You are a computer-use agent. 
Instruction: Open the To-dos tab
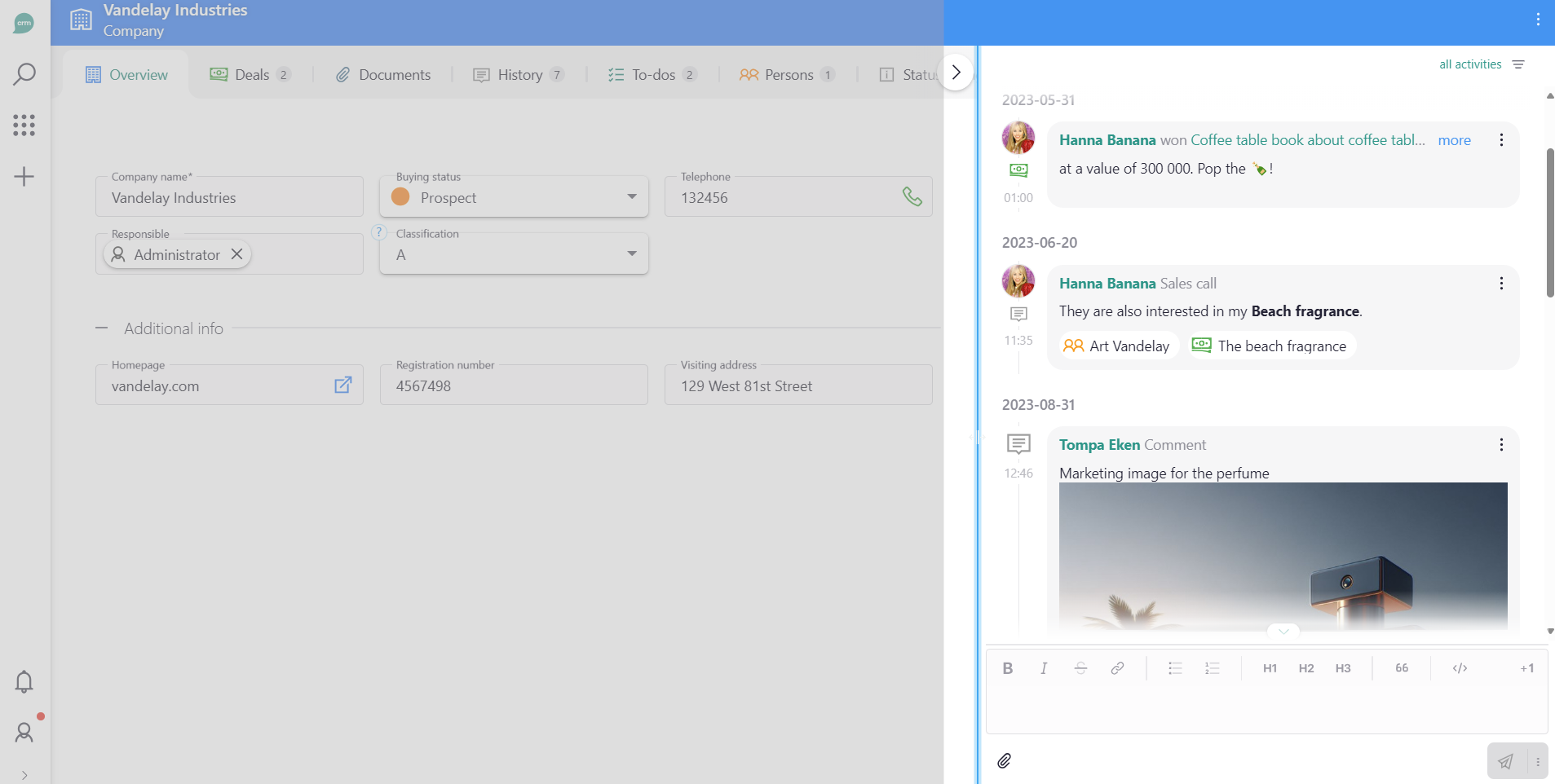point(652,75)
